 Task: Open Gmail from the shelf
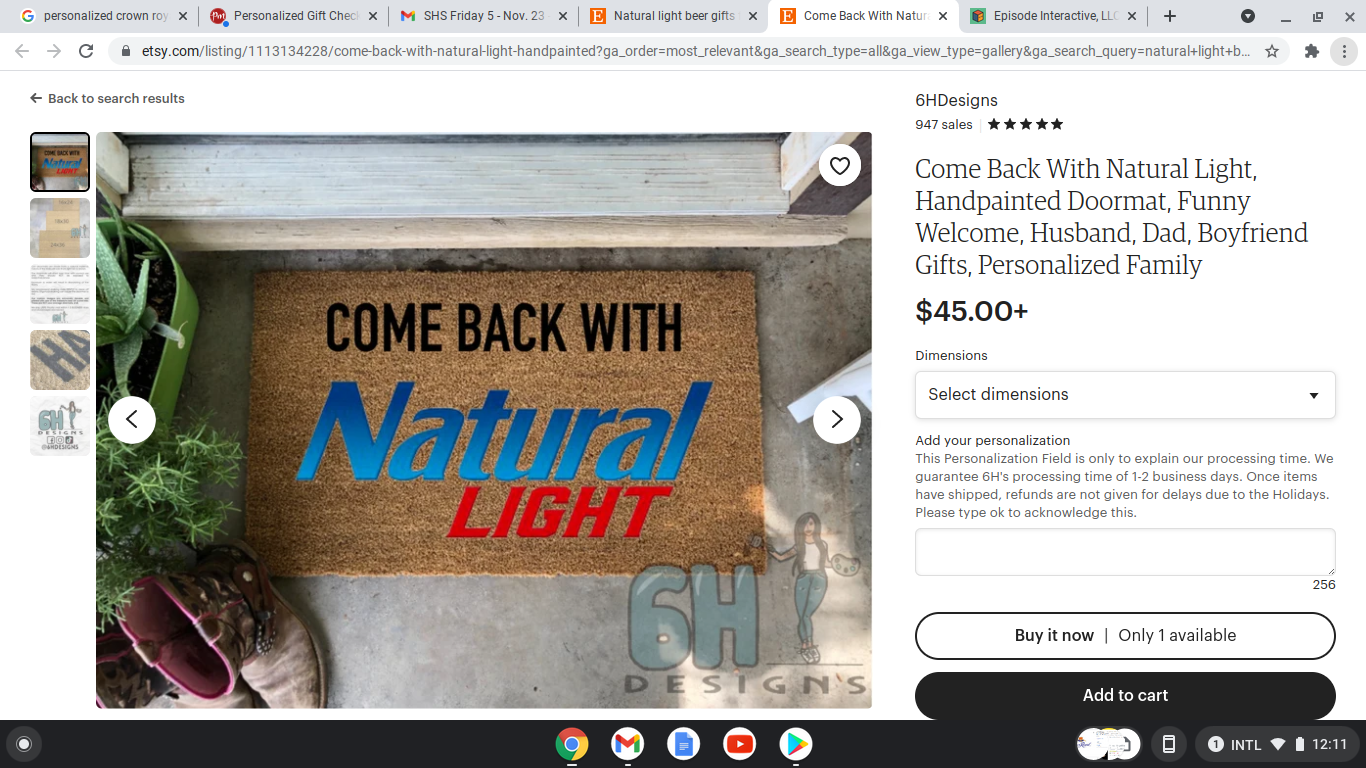628,744
